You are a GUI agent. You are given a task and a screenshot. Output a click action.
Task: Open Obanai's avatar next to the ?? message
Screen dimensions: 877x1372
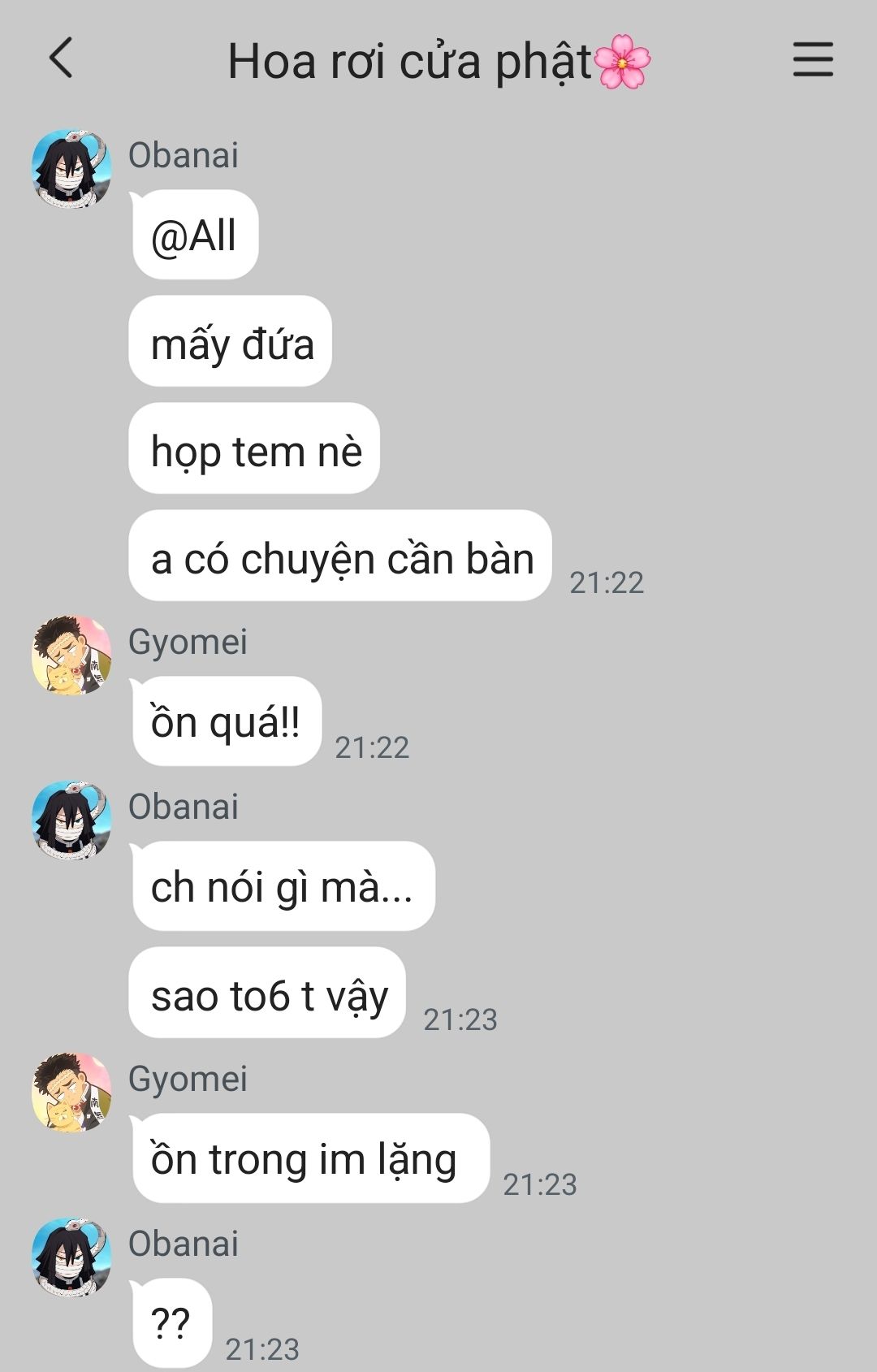71,1257
